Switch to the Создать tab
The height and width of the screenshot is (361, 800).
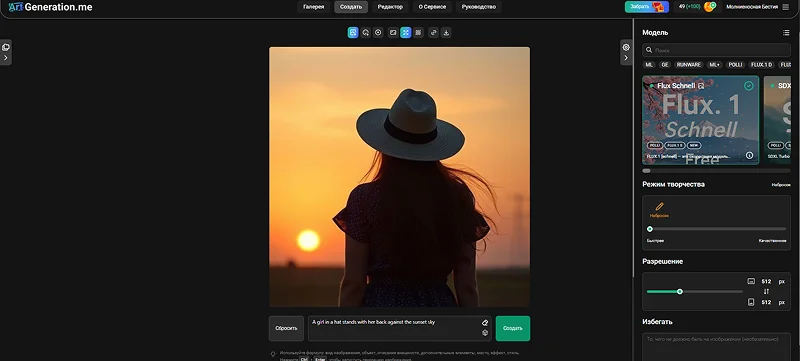click(x=351, y=7)
